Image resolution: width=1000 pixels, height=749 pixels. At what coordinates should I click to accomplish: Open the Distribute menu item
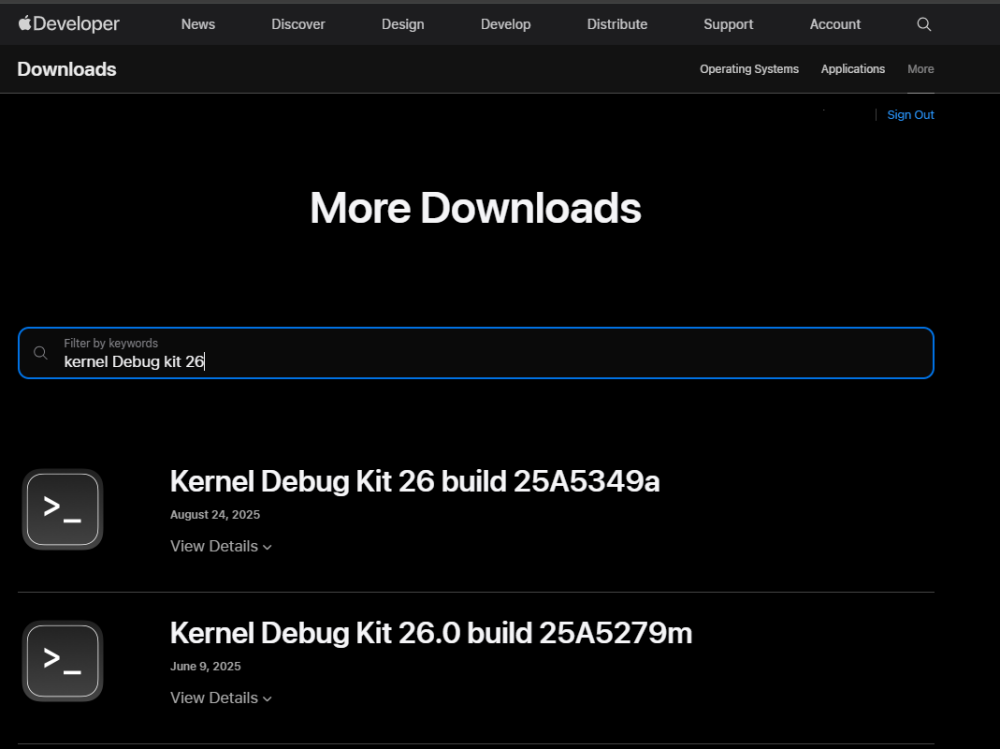pyautogui.click(x=617, y=24)
